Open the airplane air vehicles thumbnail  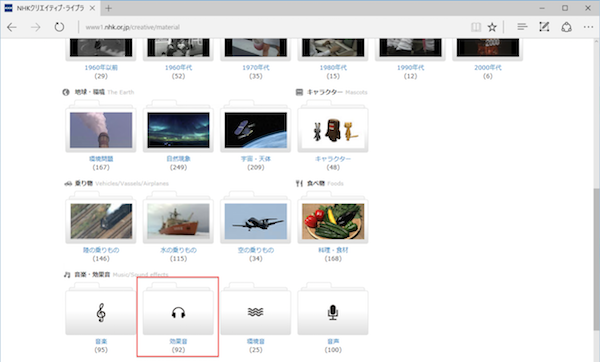click(x=256, y=221)
